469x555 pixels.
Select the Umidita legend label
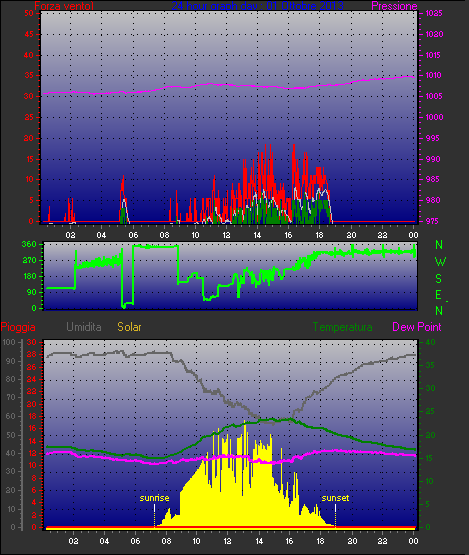coord(84,327)
